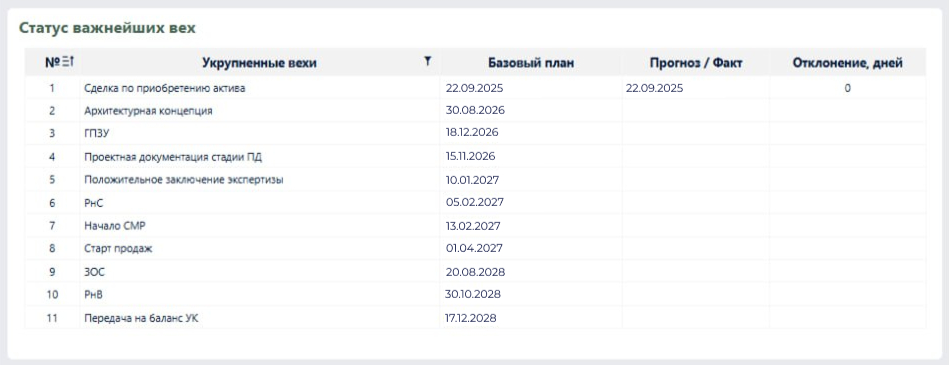Click the Прогноз / Факт column header
The height and width of the screenshot is (365, 949).
point(696,62)
